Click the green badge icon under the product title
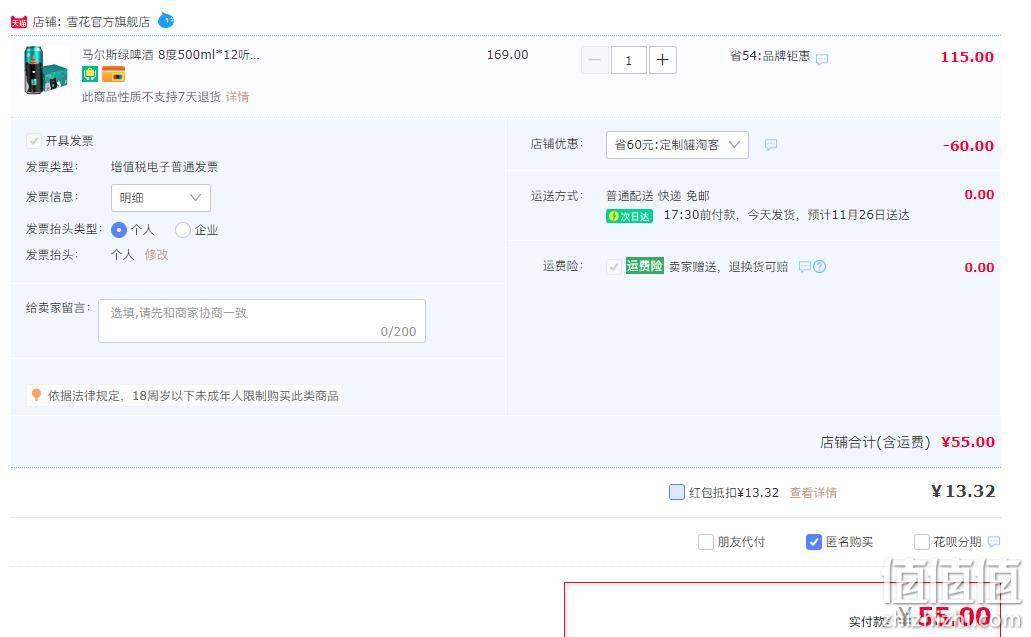Viewport: 1031px width, 637px height. [89, 74]
